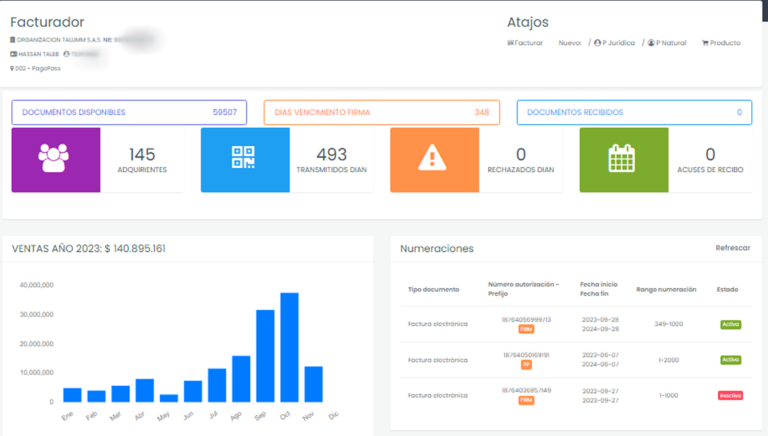Click the Activa badge for range 349-1000

(x=730, y=324)
